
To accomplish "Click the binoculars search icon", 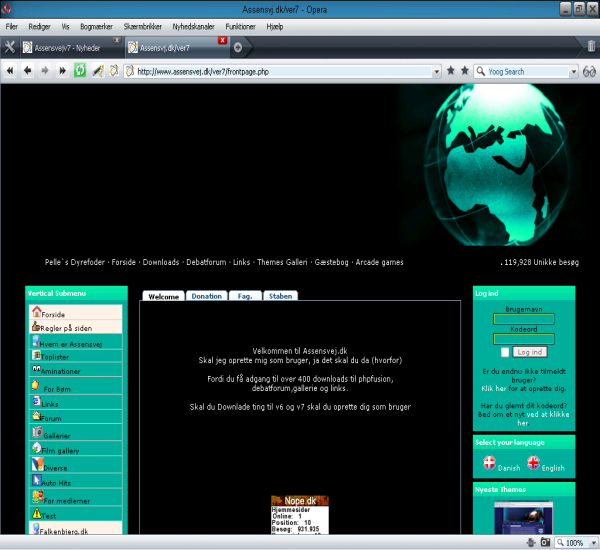I will pyautogui.click(x=589, y=71).
